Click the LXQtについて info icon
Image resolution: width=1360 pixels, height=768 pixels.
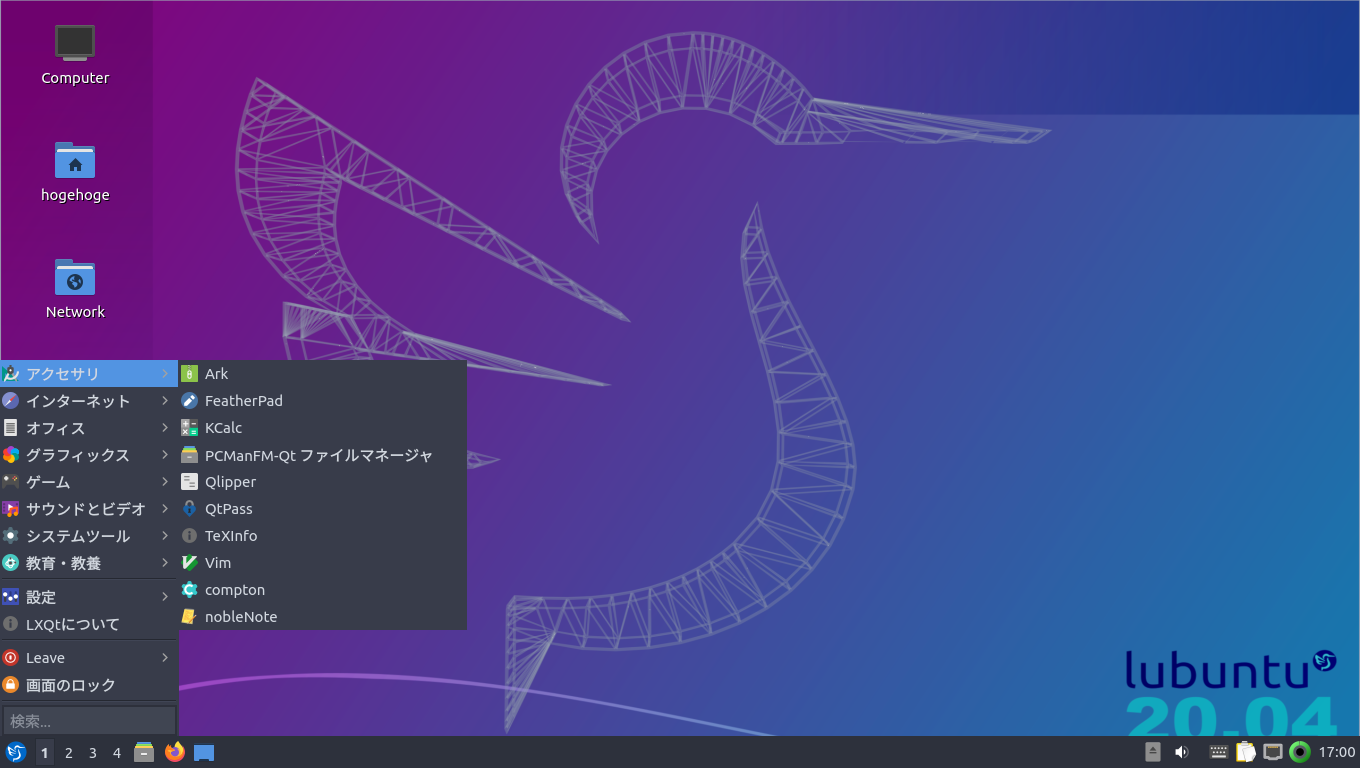pyautogui.click(x=11, y=624)
